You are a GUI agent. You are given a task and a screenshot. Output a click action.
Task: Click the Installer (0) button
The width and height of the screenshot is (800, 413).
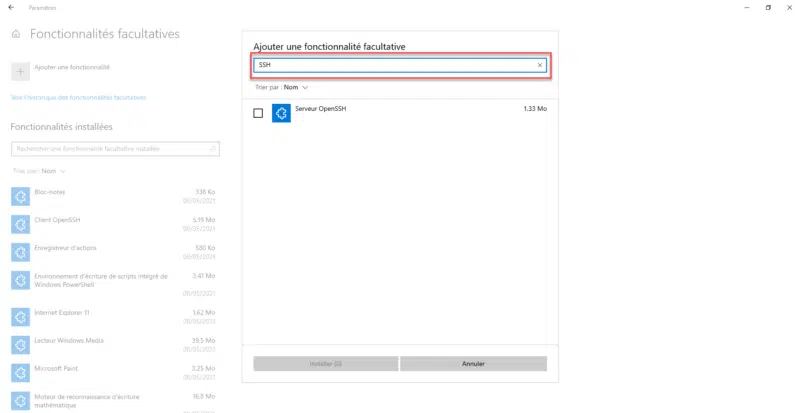[326, 363]
